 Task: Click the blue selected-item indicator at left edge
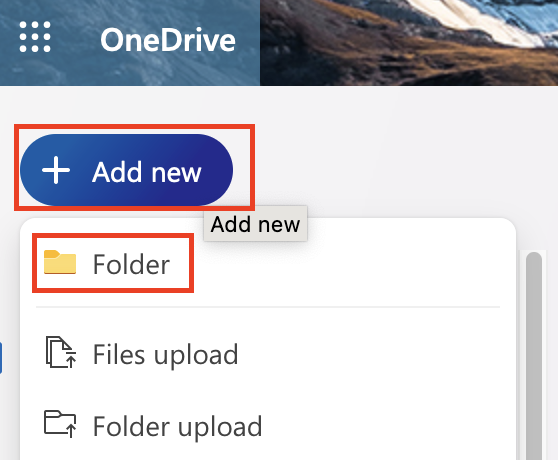pyautogui.click(x=1, y=358)
